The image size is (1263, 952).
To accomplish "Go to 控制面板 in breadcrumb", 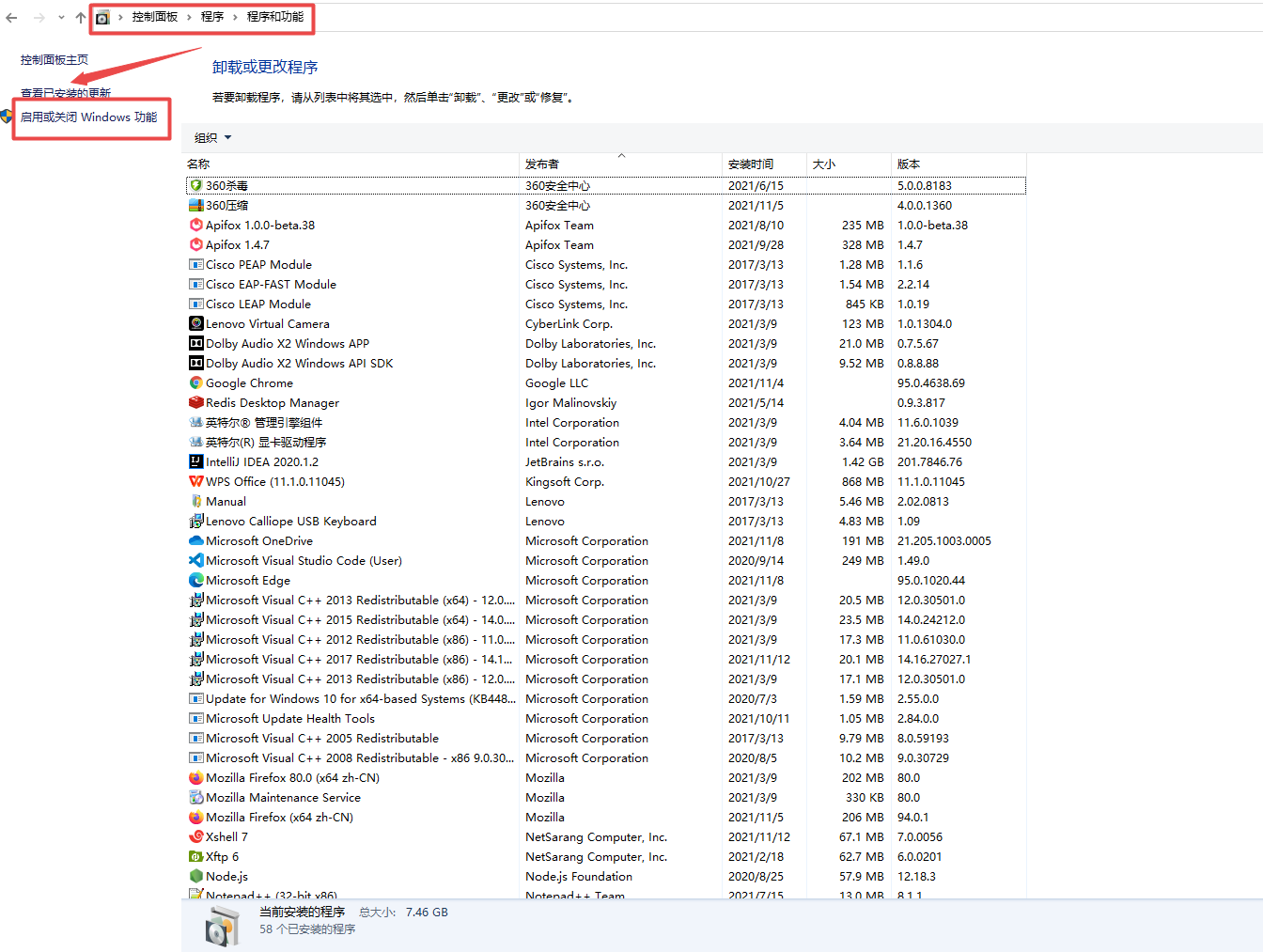I will (155, 17).
